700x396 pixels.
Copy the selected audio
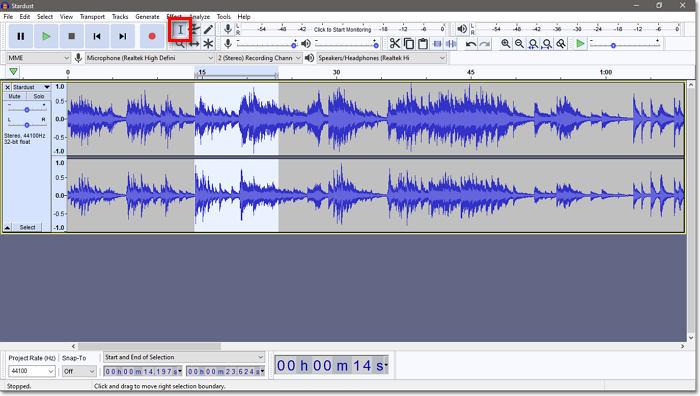(x=409, y=43)
